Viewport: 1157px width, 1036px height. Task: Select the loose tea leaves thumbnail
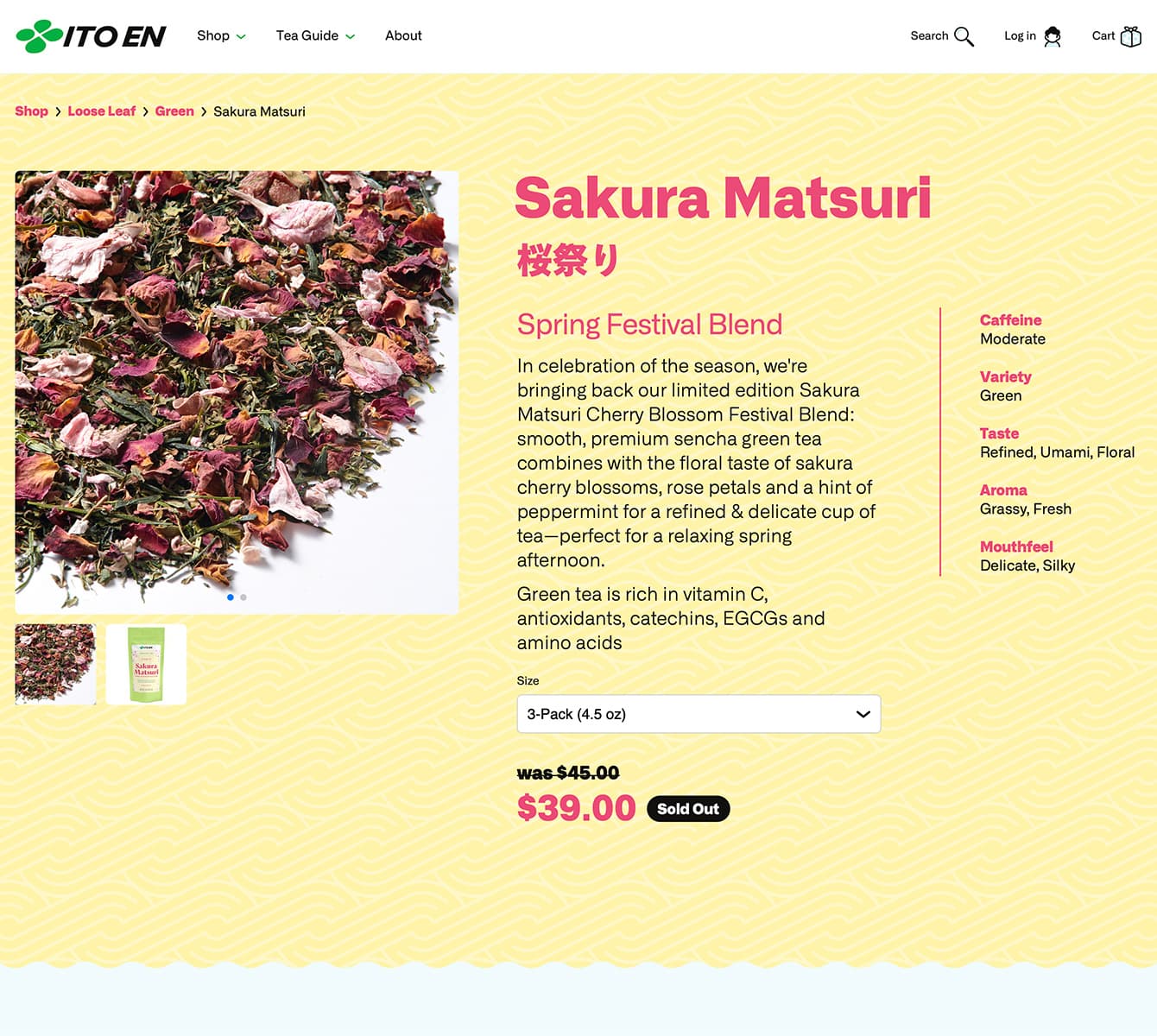55,665
